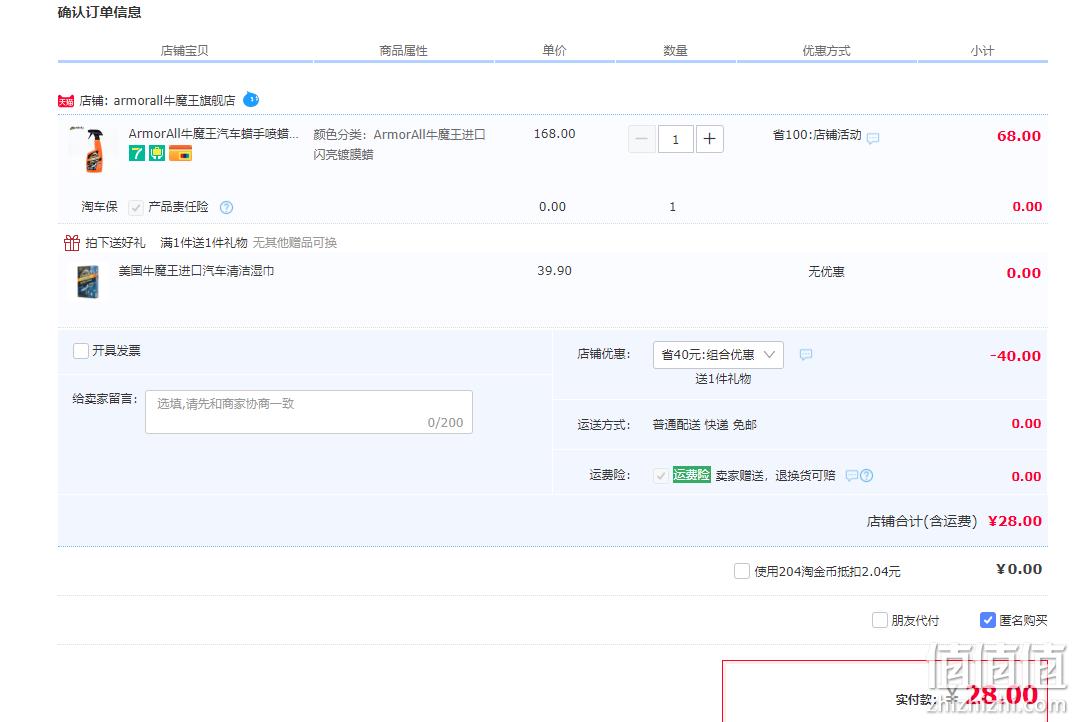
Task: Open the 清洁湿巾 gift thumbnail
Action: (x=89, y=281)
